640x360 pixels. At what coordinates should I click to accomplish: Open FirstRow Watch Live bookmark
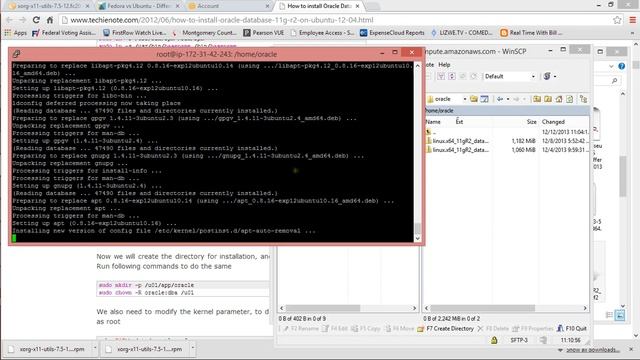(135, 33)
